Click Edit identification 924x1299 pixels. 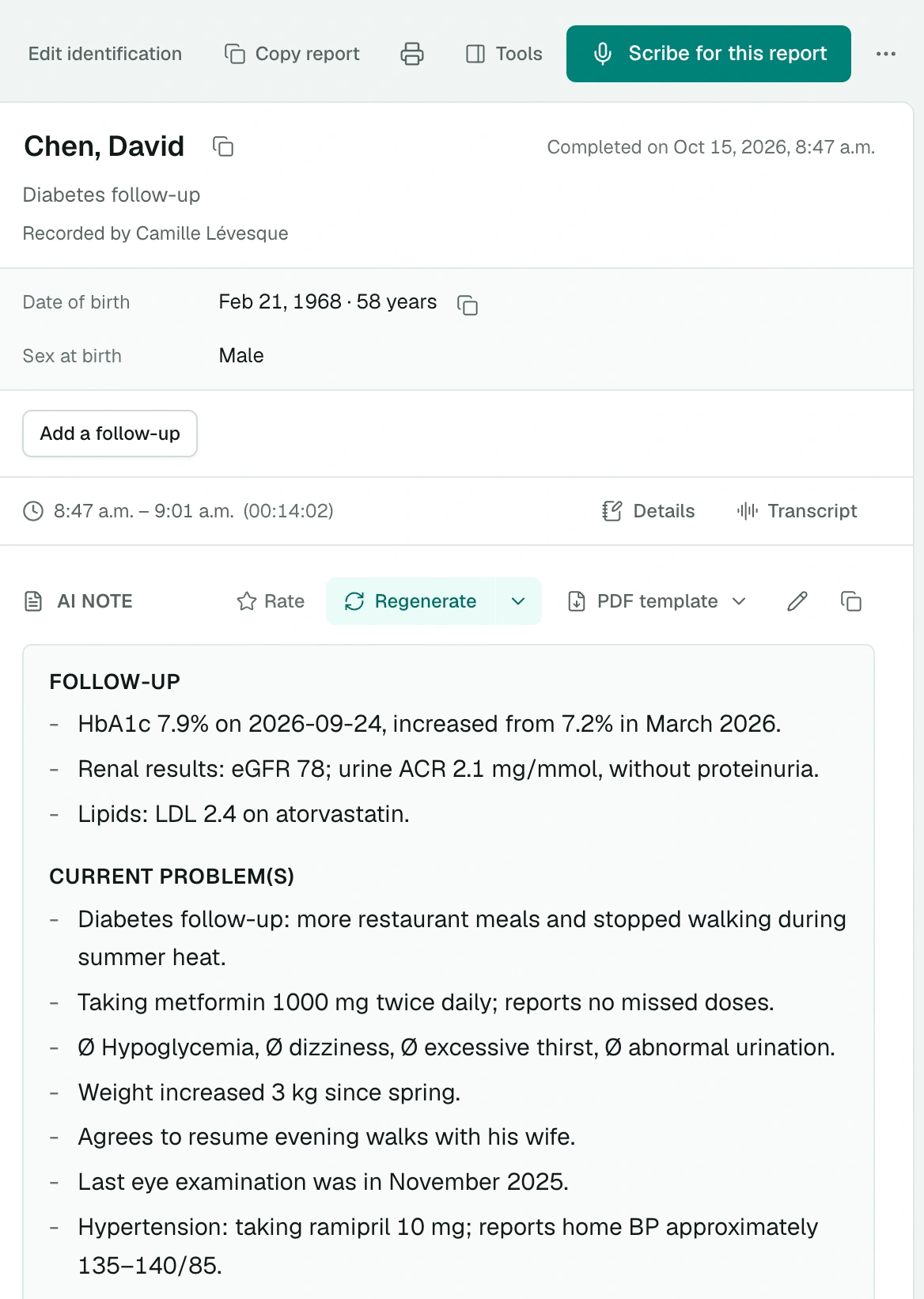point(104,54)
